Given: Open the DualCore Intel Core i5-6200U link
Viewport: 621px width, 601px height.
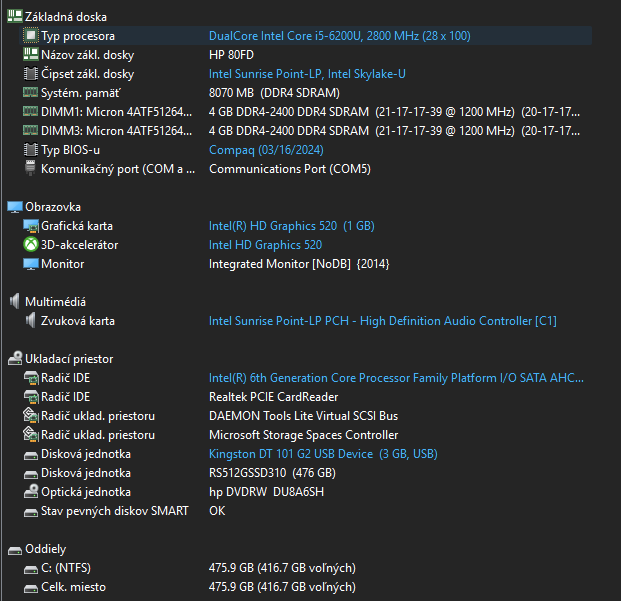Looking at the screenshot, I should tap(339, 36).
